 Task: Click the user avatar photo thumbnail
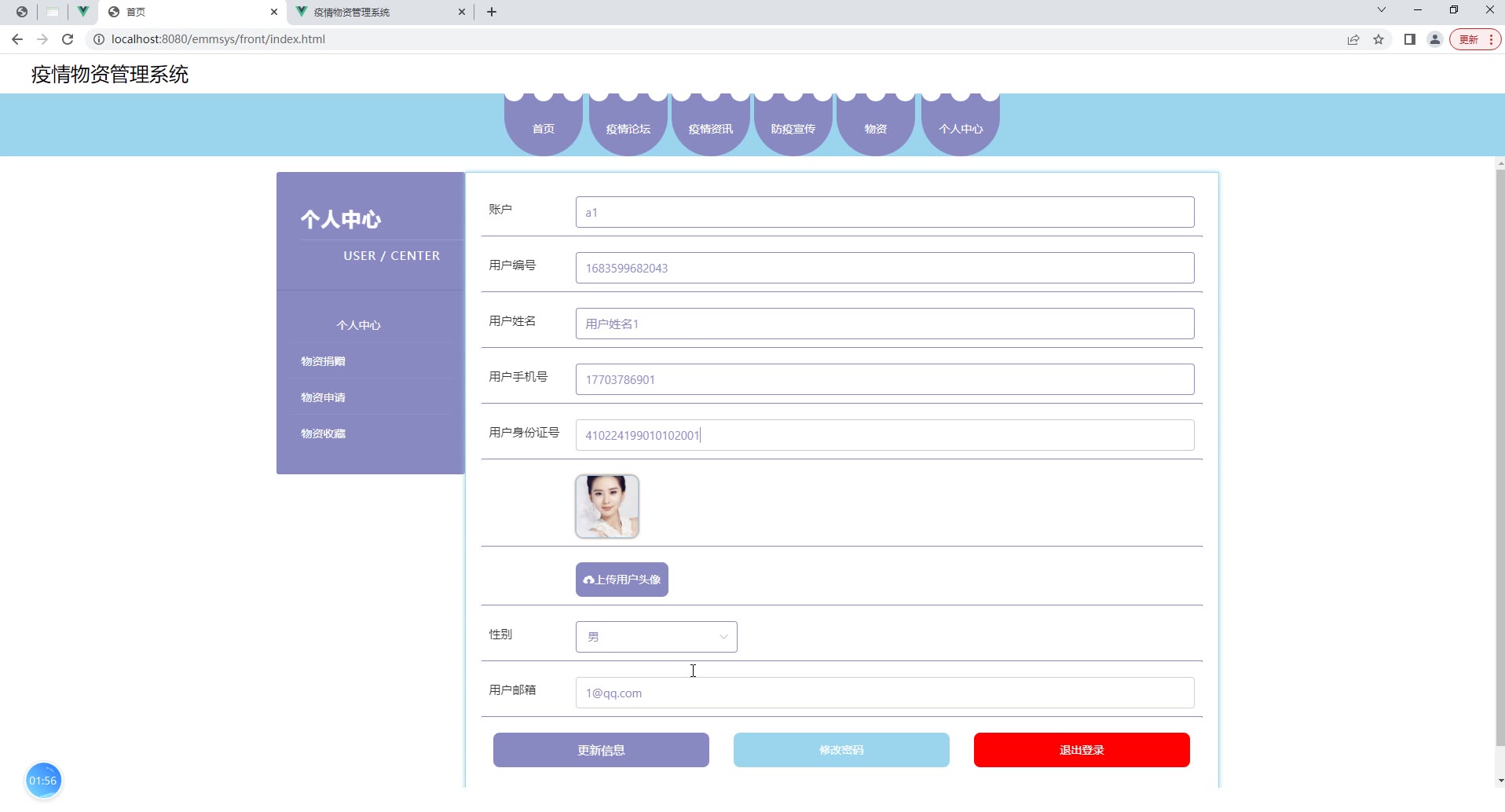coord(607,507)
